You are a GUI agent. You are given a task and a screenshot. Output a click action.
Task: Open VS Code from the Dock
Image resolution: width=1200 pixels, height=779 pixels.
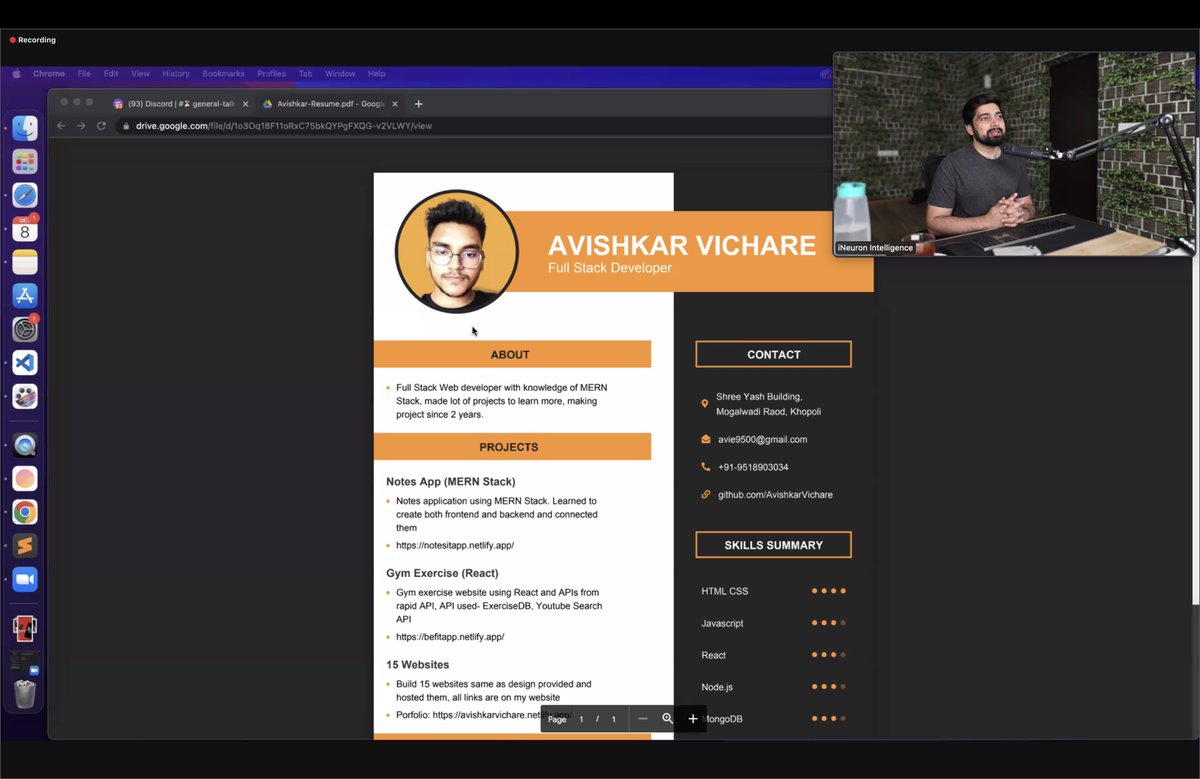tap(24, 362)
